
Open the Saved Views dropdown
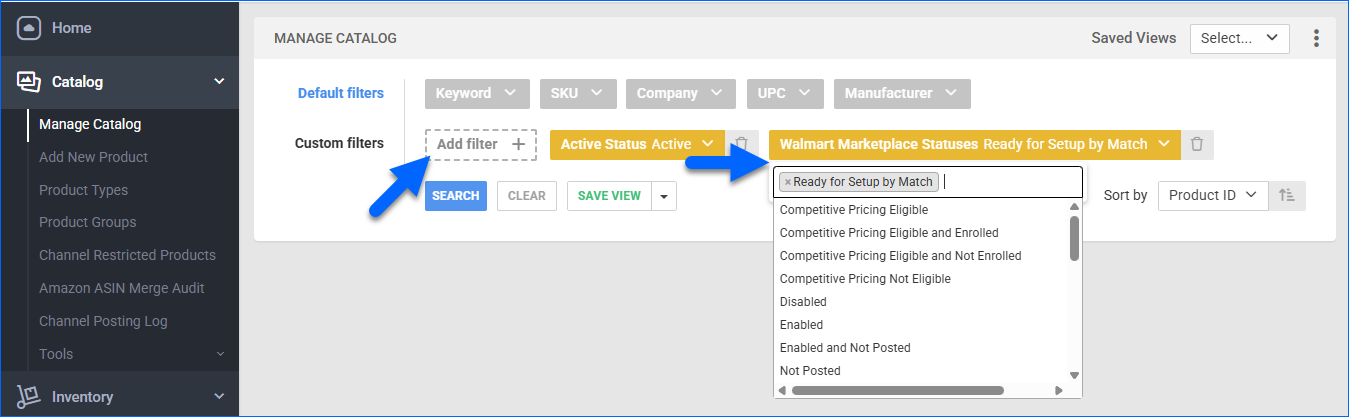(1239, 38)
